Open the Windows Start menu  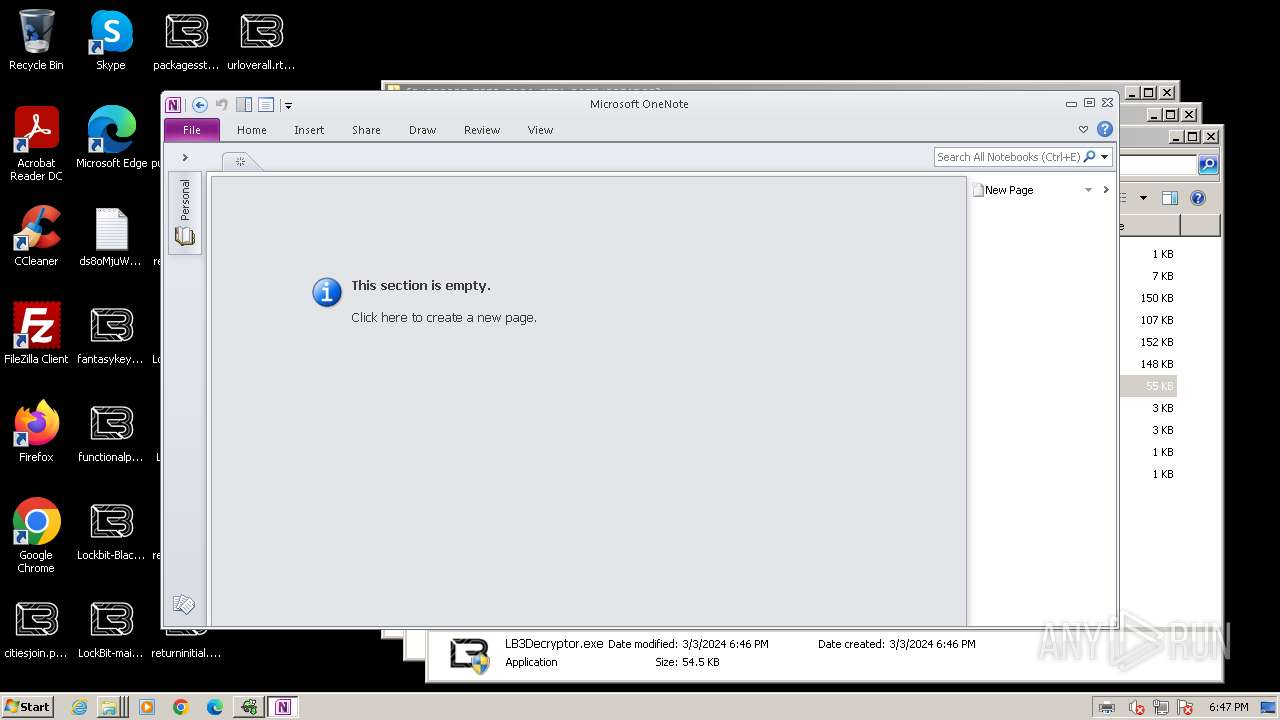[28, 706]
